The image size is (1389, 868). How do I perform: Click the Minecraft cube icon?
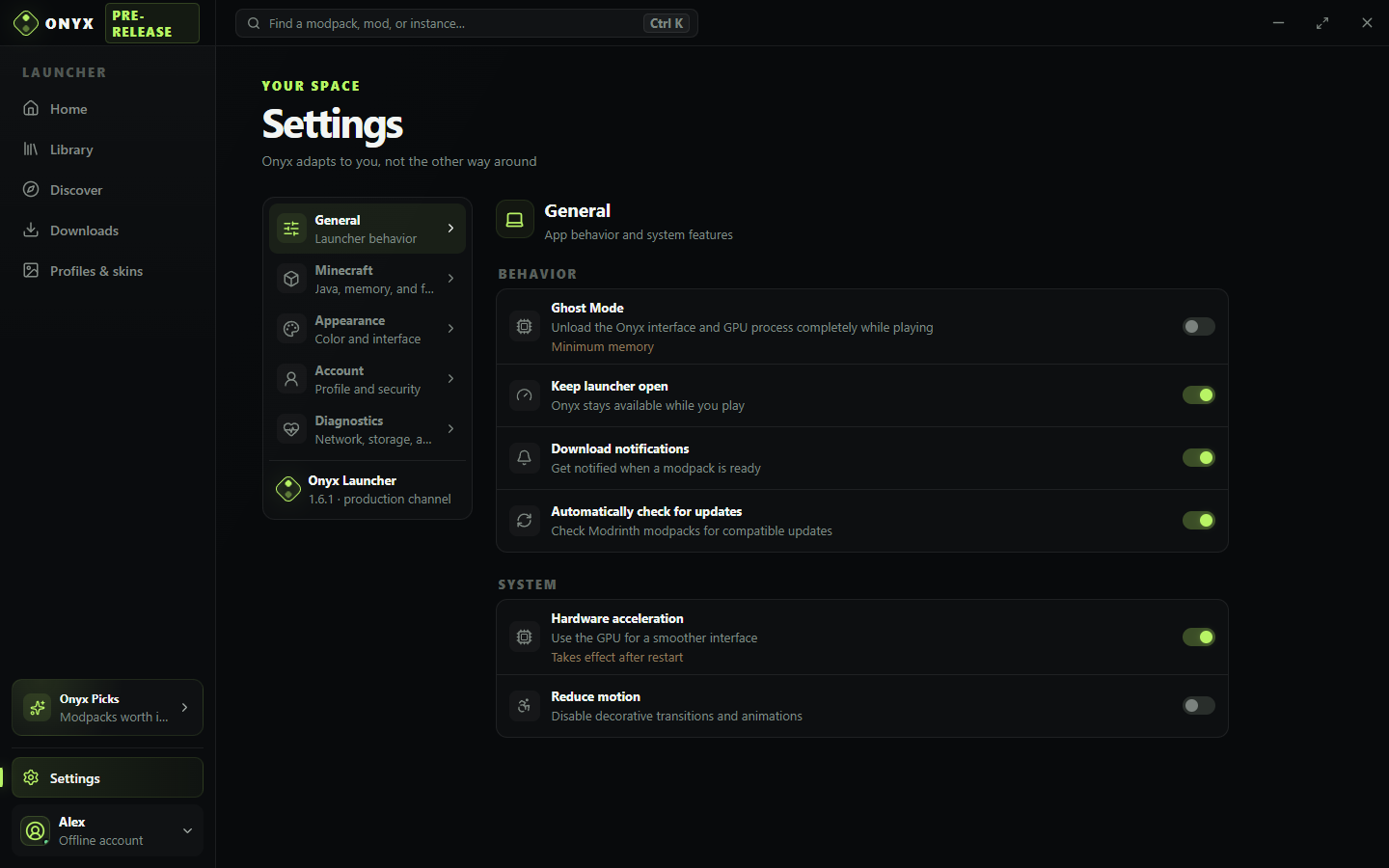tap(291, 279)
